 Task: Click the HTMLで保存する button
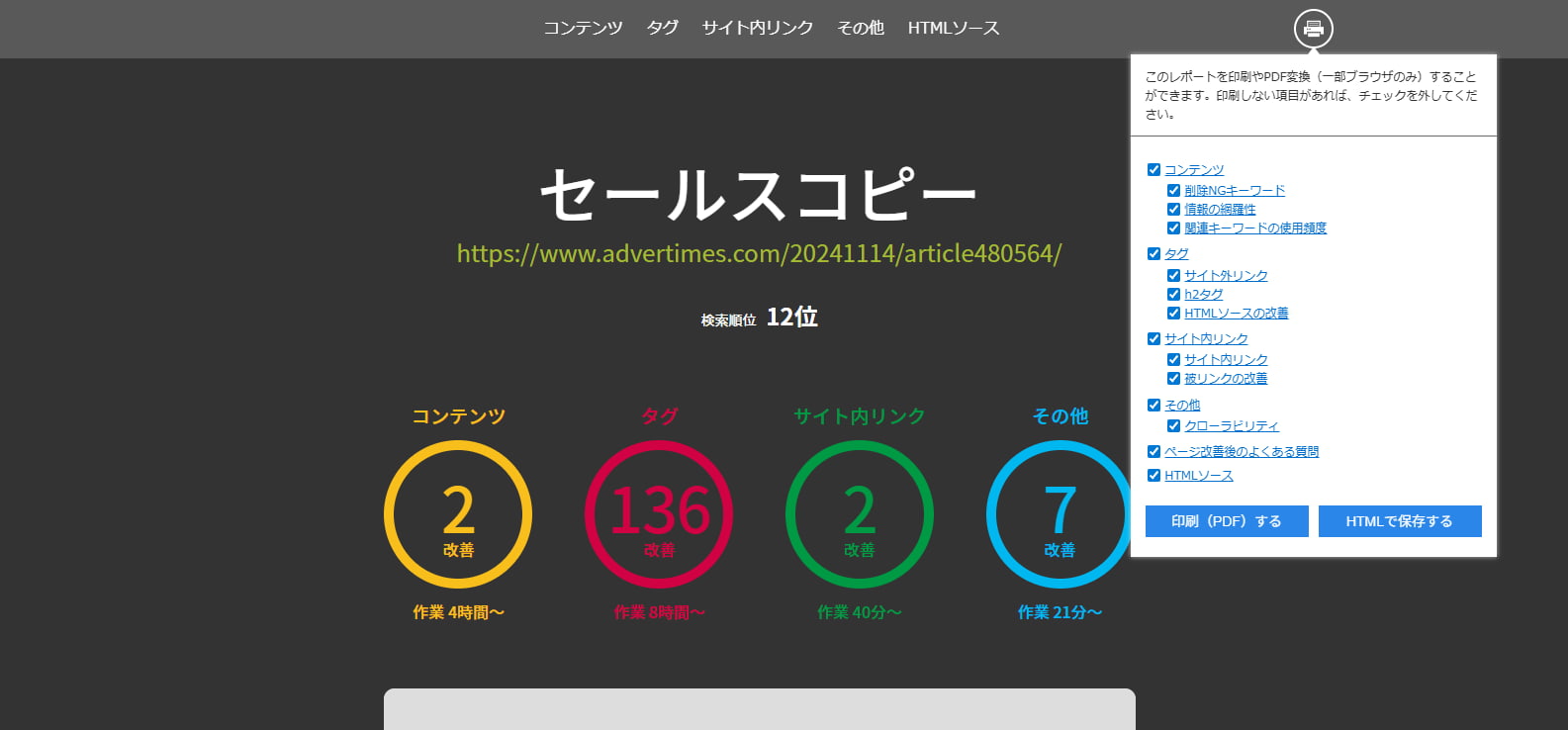coord(1399,521)
